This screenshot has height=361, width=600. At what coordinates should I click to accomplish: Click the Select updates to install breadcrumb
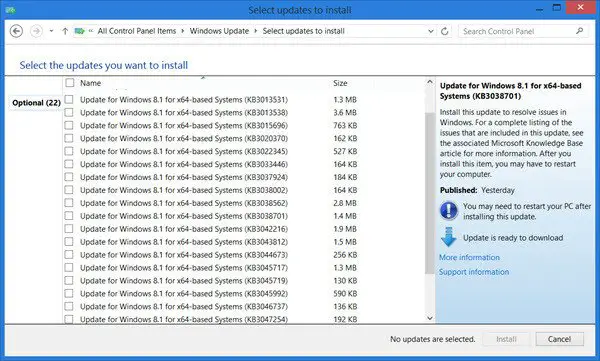point(303,31)
